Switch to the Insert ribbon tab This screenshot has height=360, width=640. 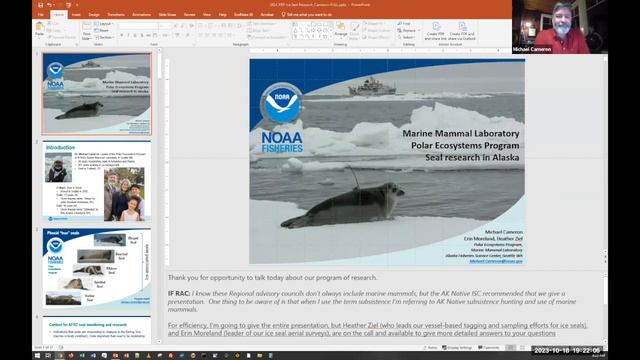[x=76, y=15]
